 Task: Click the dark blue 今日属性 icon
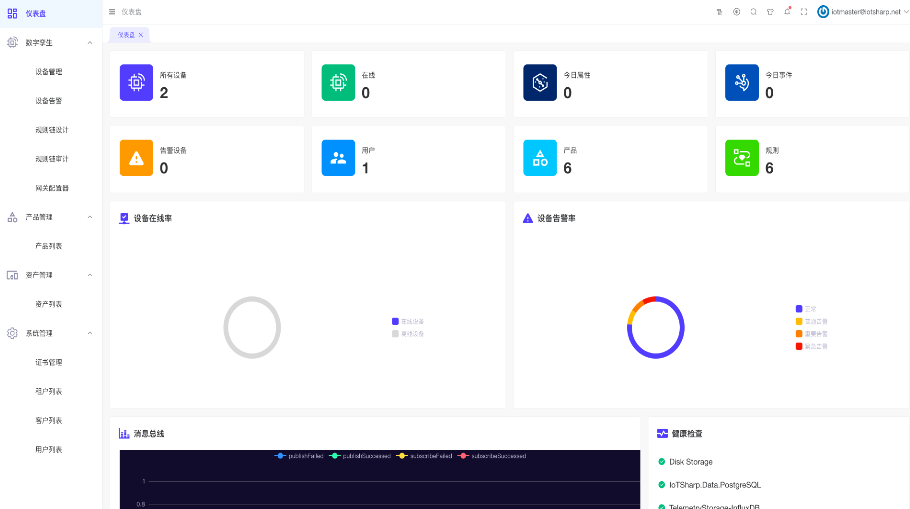(x=540, y=82)
